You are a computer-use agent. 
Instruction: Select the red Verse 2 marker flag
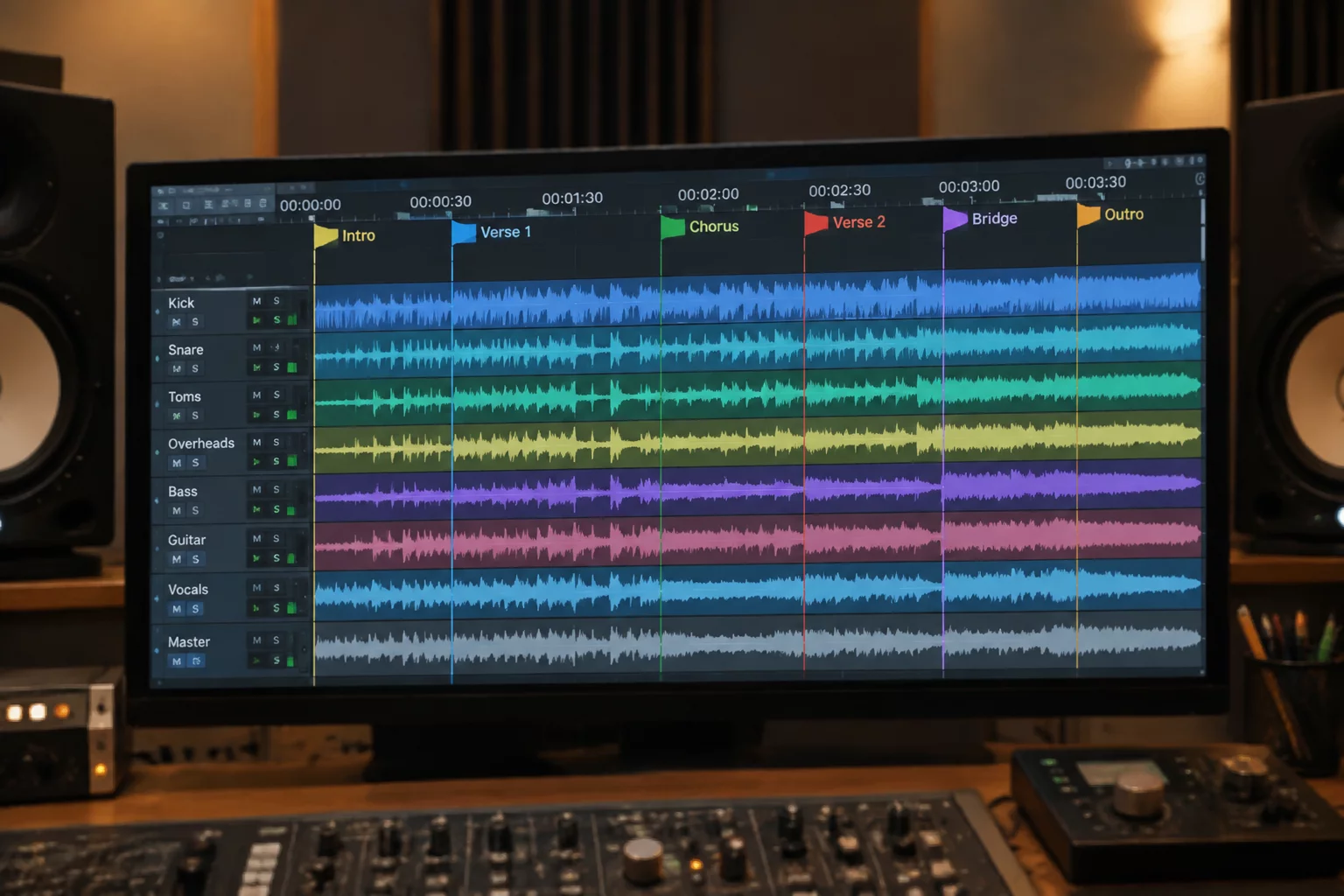(x=815, y=223)
